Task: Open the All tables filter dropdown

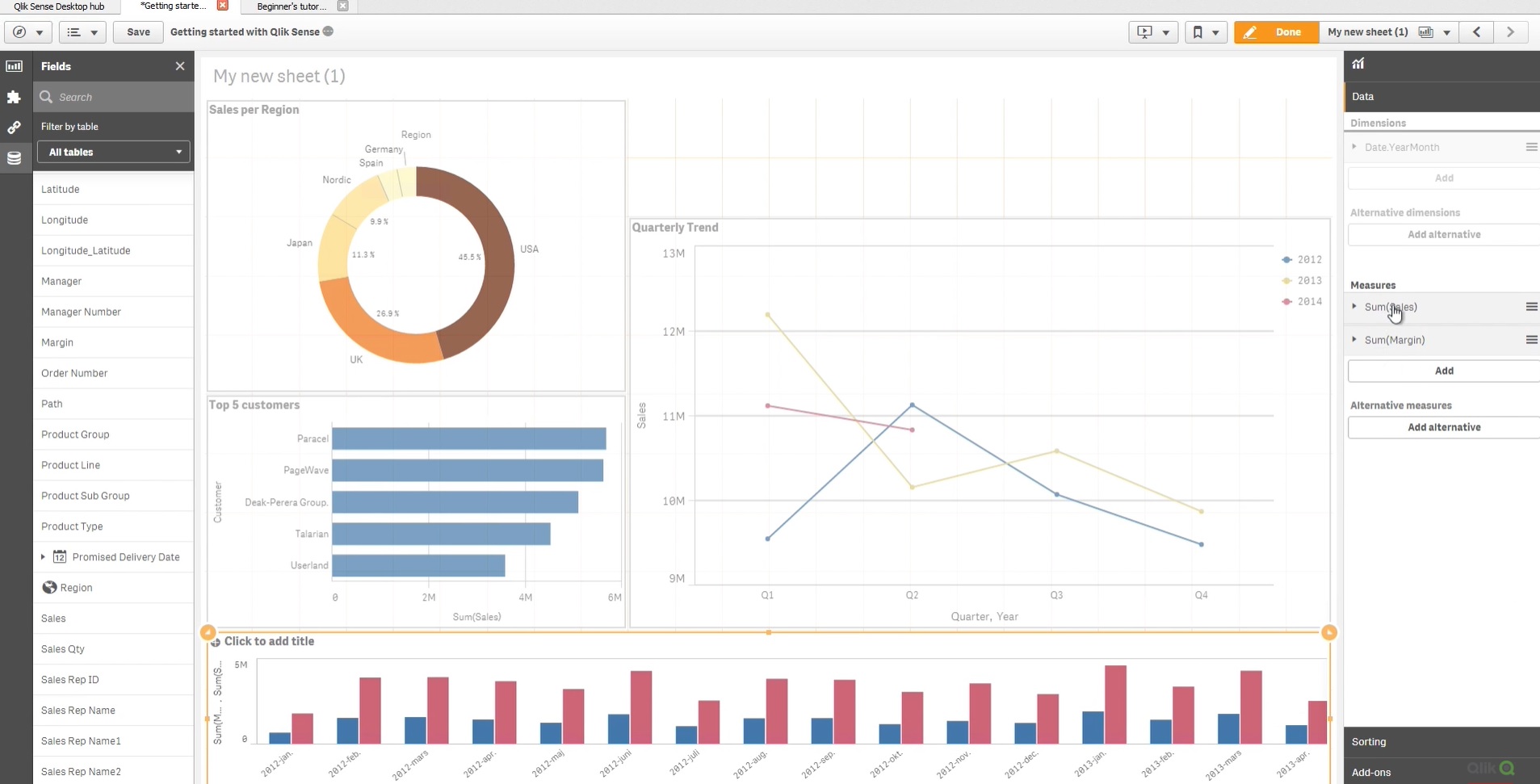Action: click(114, 152)
